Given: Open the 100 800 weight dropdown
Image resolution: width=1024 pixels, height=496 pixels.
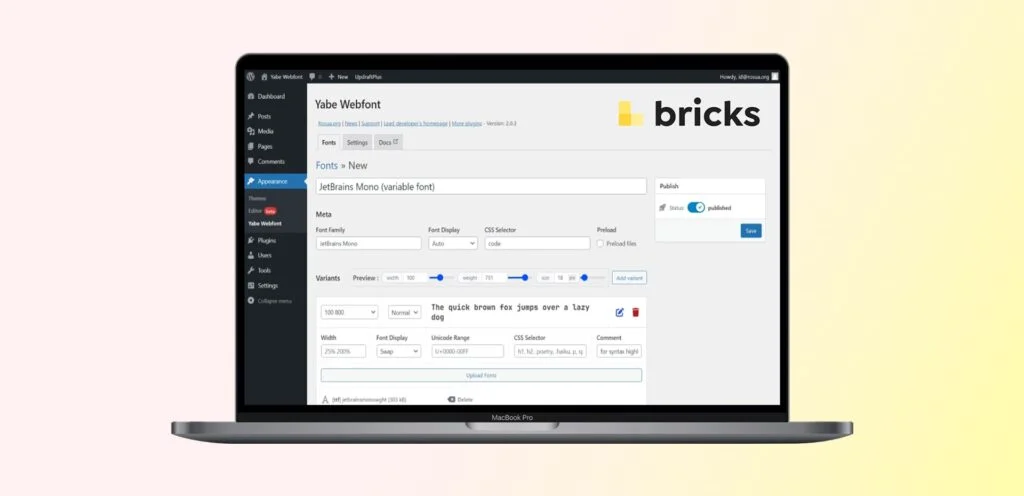Looking at the screenshot, I should [x=349, y=313].
